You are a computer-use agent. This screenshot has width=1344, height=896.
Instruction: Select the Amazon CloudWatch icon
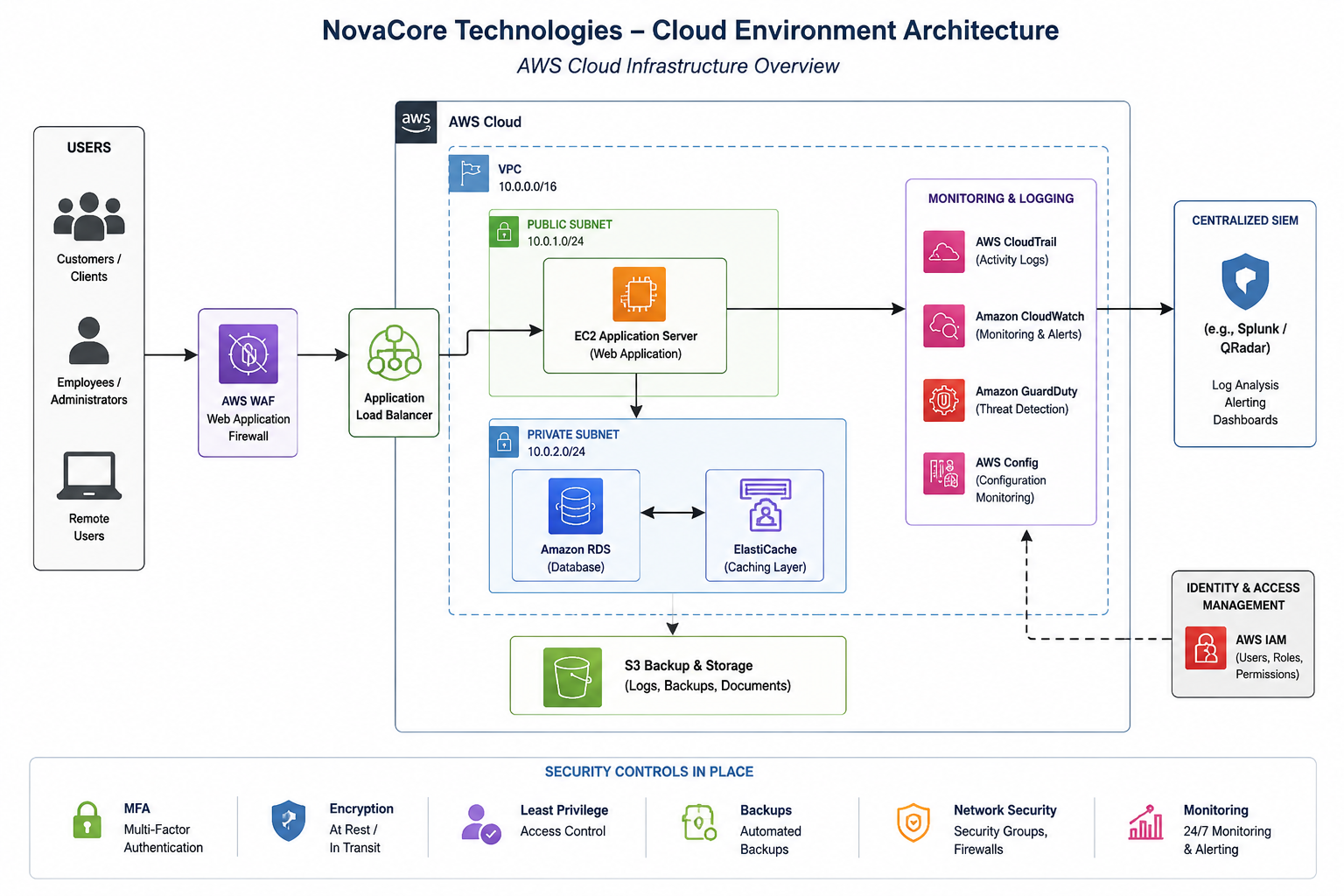944,326
